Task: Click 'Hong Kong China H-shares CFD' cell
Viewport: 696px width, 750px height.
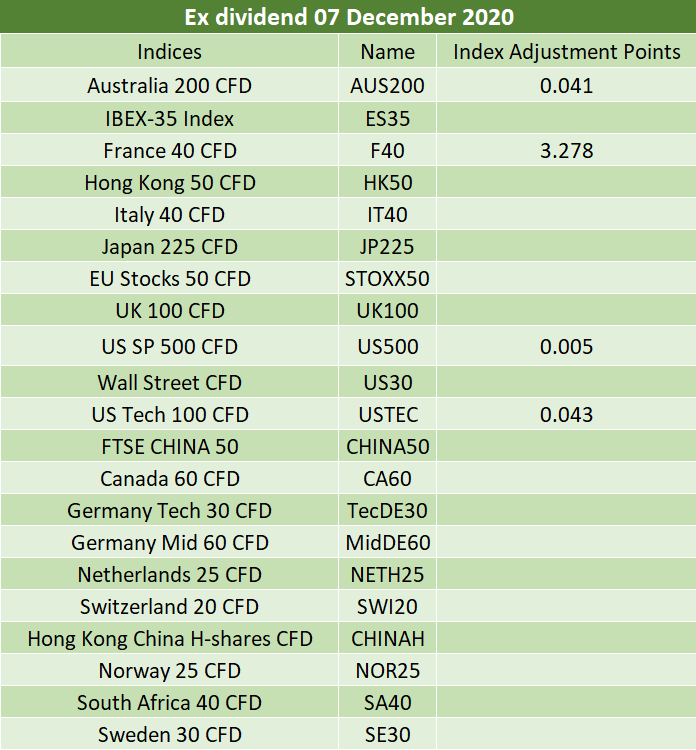Action: tap(169, 639)
